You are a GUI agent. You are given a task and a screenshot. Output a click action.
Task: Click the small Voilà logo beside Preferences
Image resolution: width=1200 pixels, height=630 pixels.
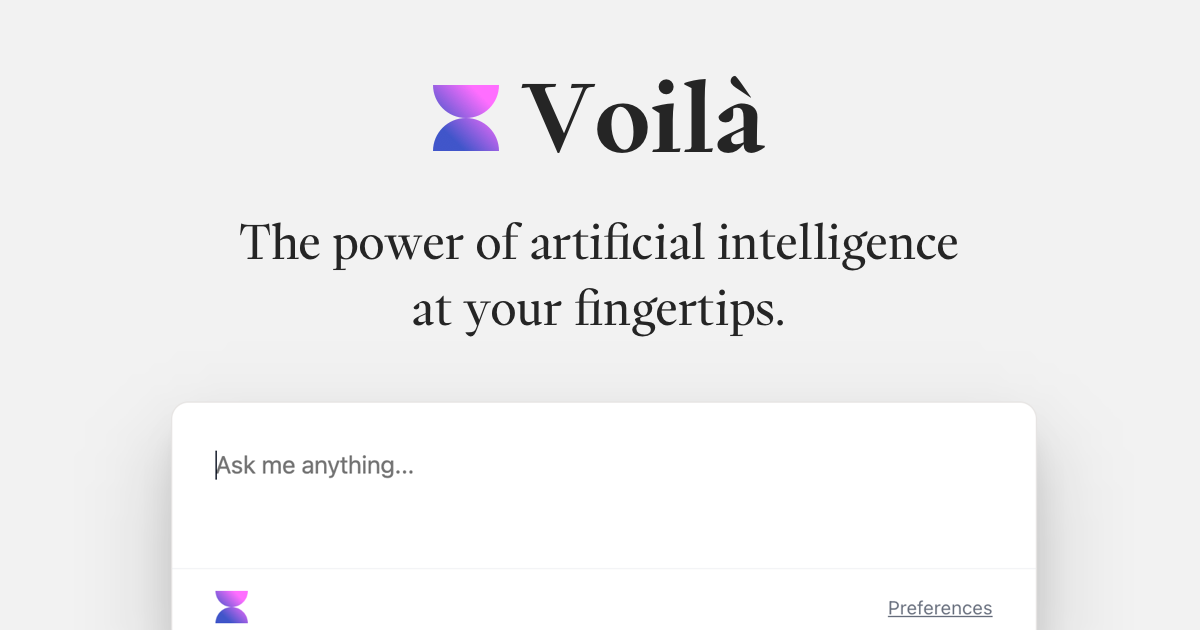pyautogui.click(x=231, y=607)
